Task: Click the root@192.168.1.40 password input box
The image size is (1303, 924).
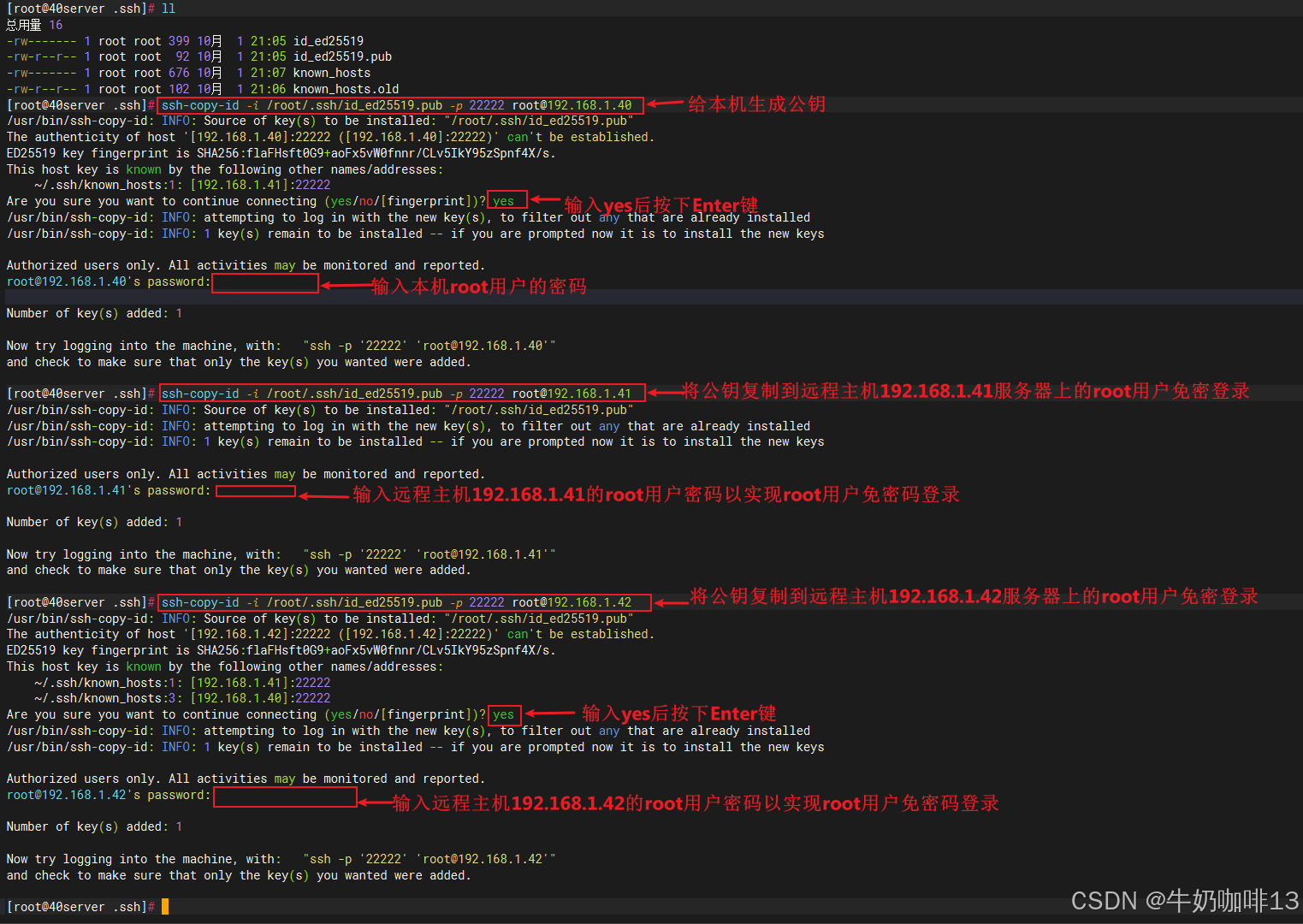Action: (264, 283)
